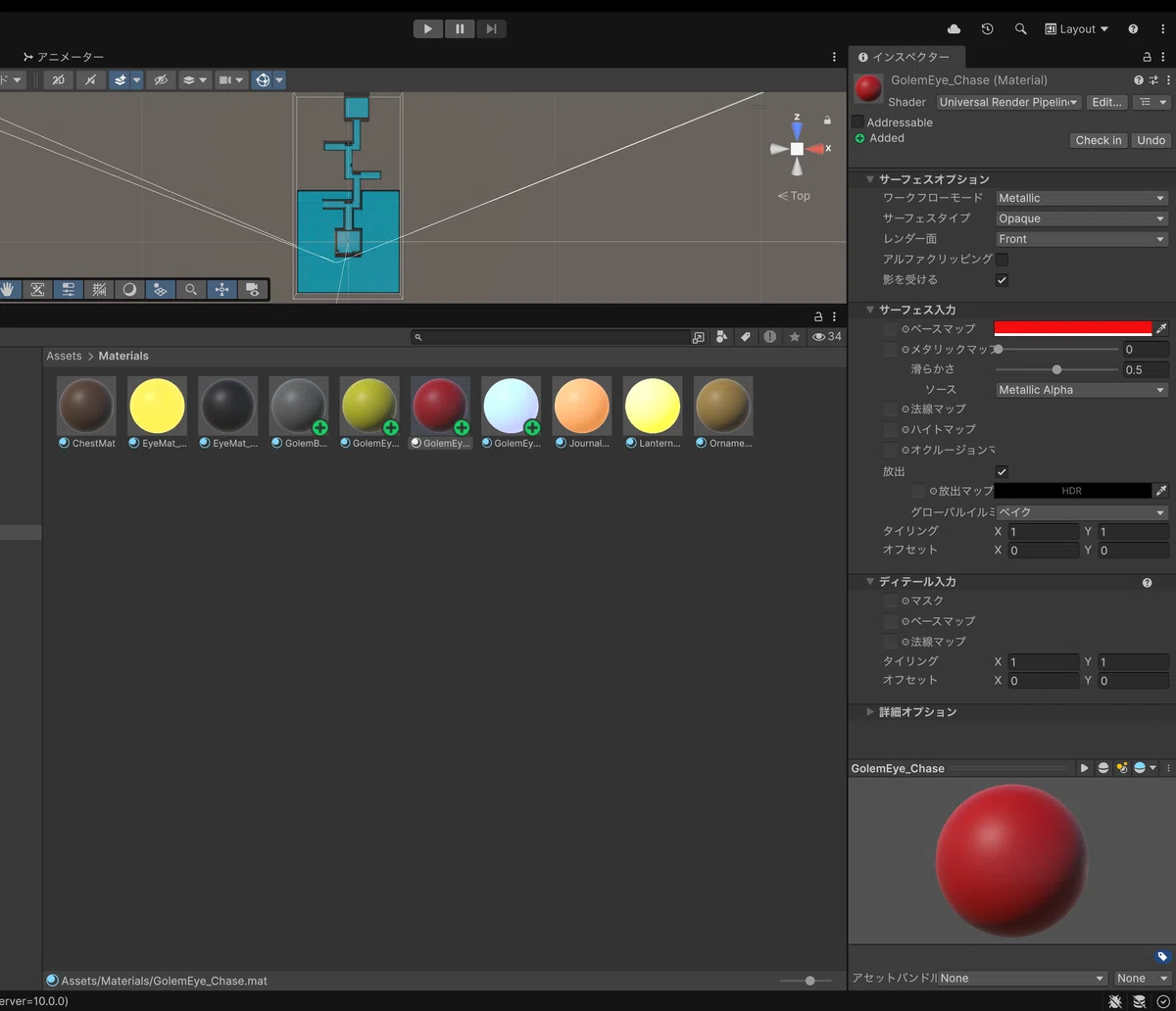Toggle scene visibility crossed-eye icon
This screenshot has width=1176, height=1011.
tap(161, 80)
